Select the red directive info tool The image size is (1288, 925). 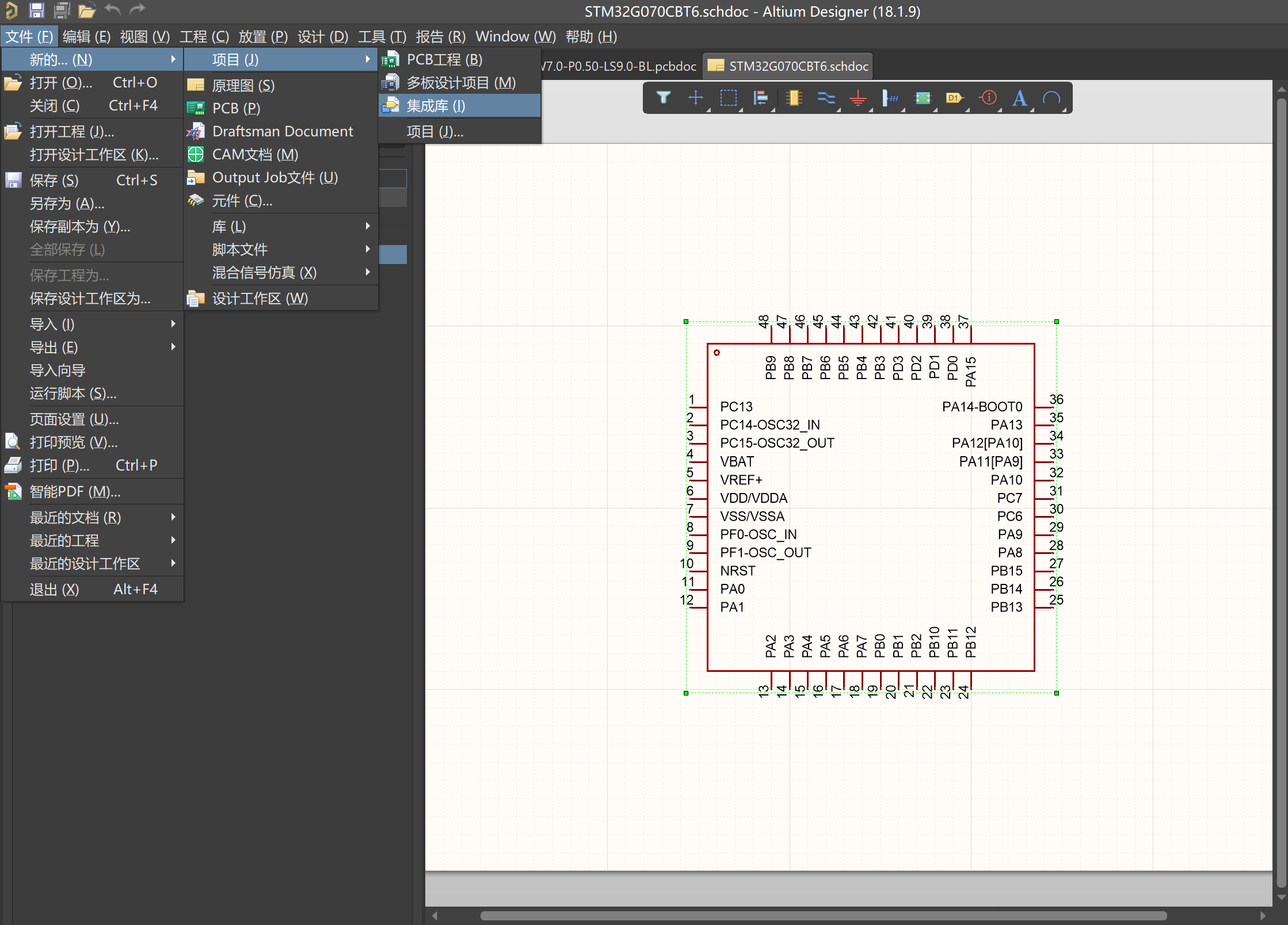click(988, 98)
